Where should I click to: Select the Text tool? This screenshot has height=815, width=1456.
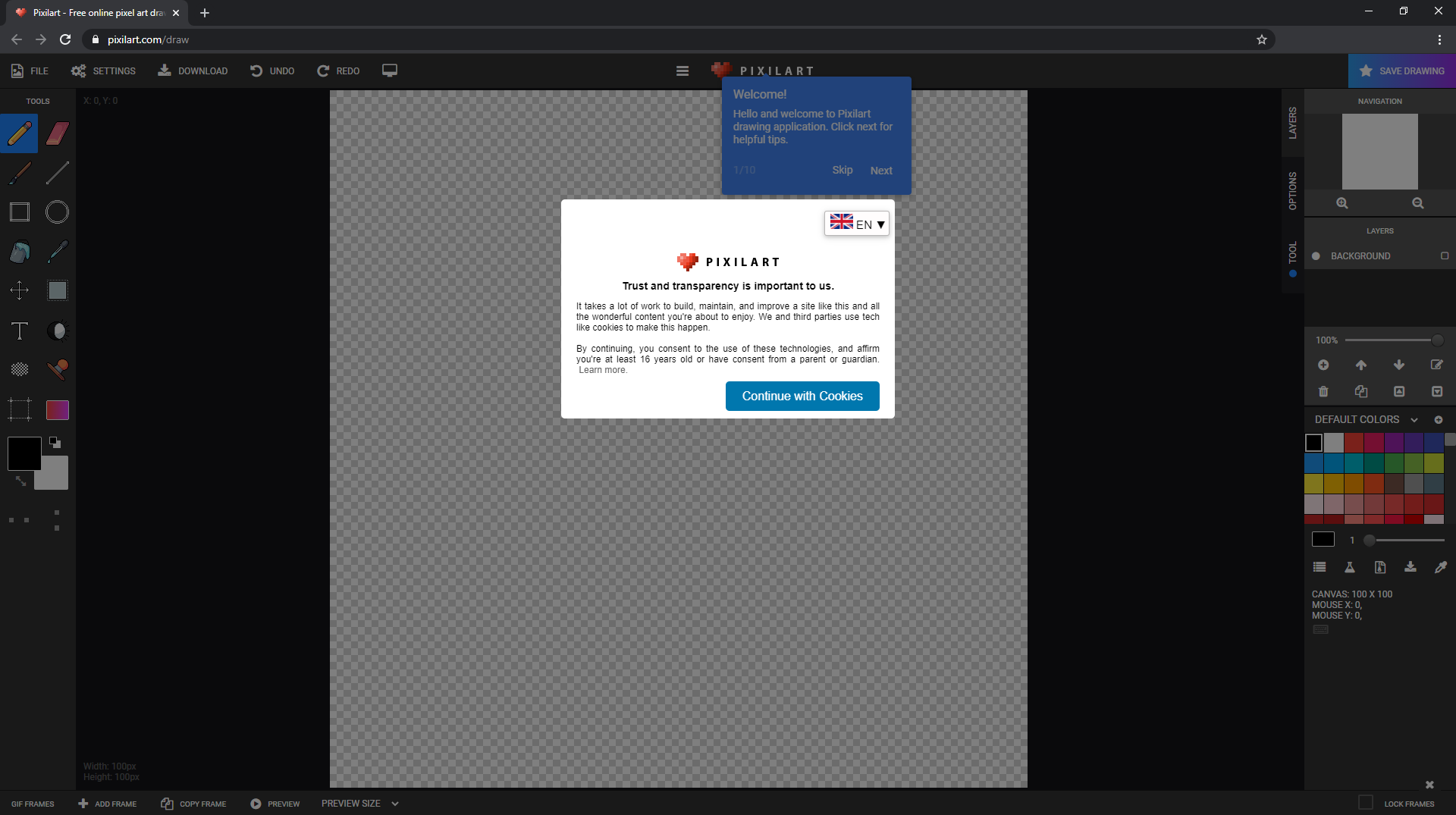tap(19, 331)
